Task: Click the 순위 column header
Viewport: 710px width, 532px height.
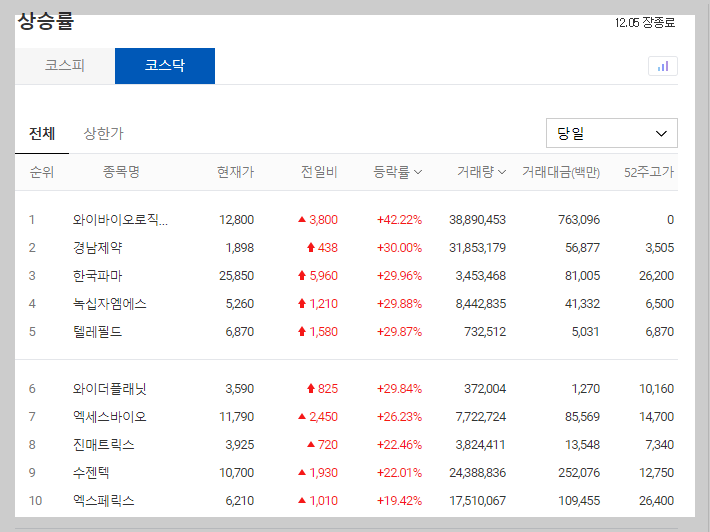Action: [42, 172]
